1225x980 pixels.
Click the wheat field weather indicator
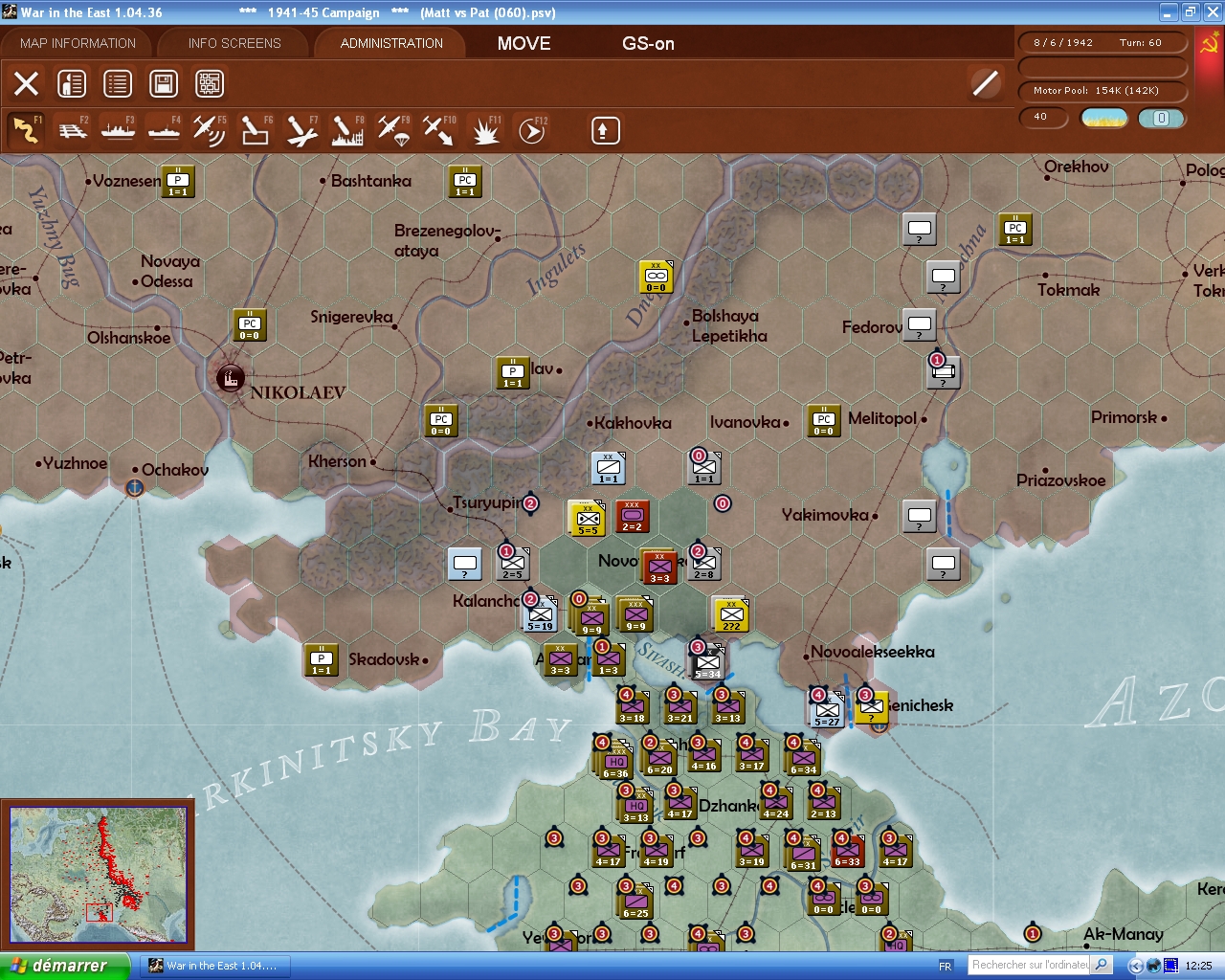[1103, 118]
